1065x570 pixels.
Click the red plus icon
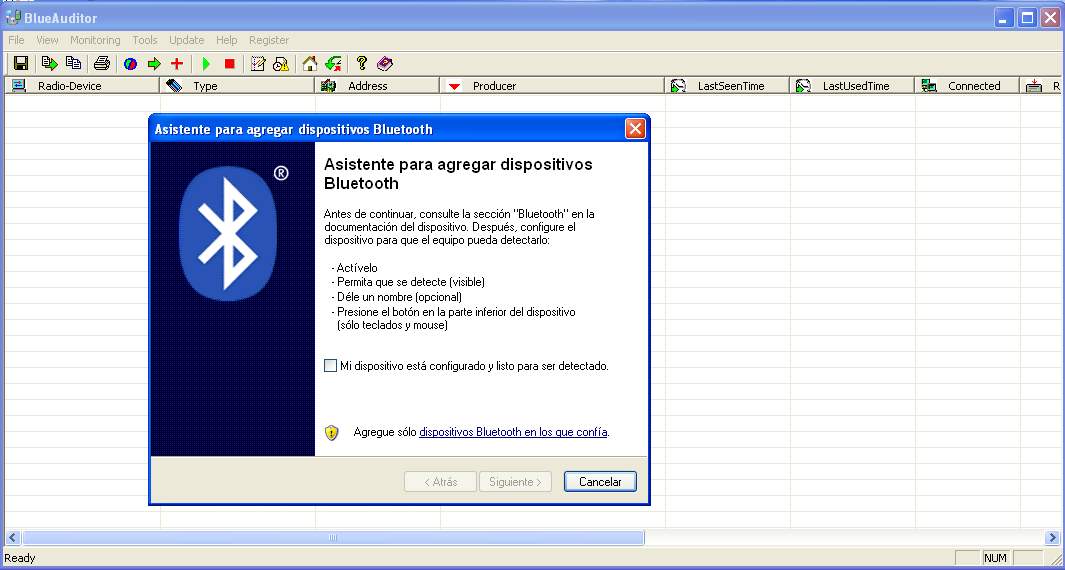click(177, 64)
